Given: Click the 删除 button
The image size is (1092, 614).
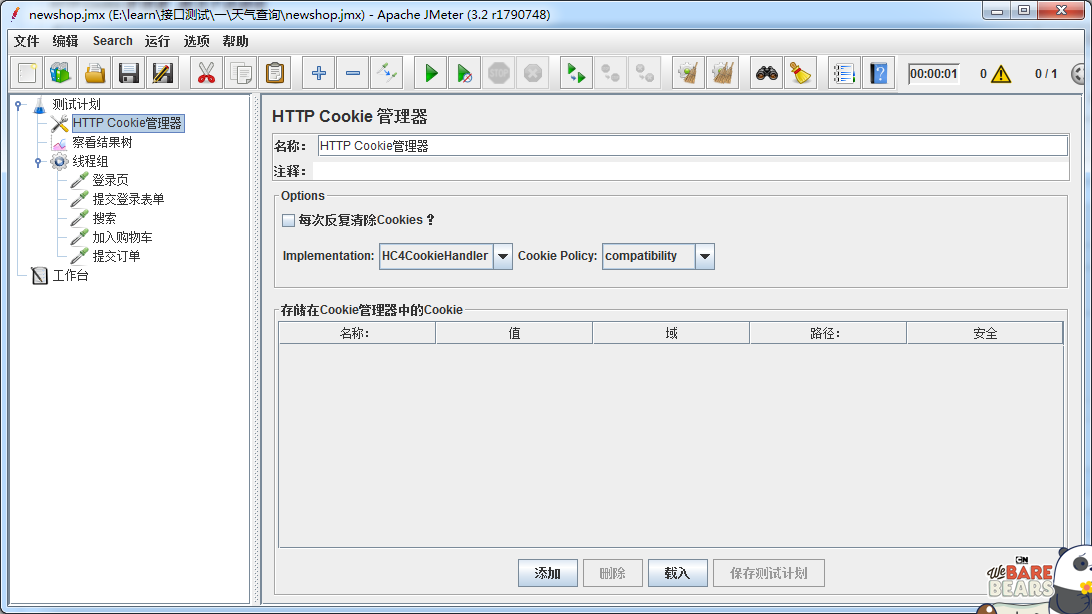Looking at the screenshot, I should pos(612,573).
